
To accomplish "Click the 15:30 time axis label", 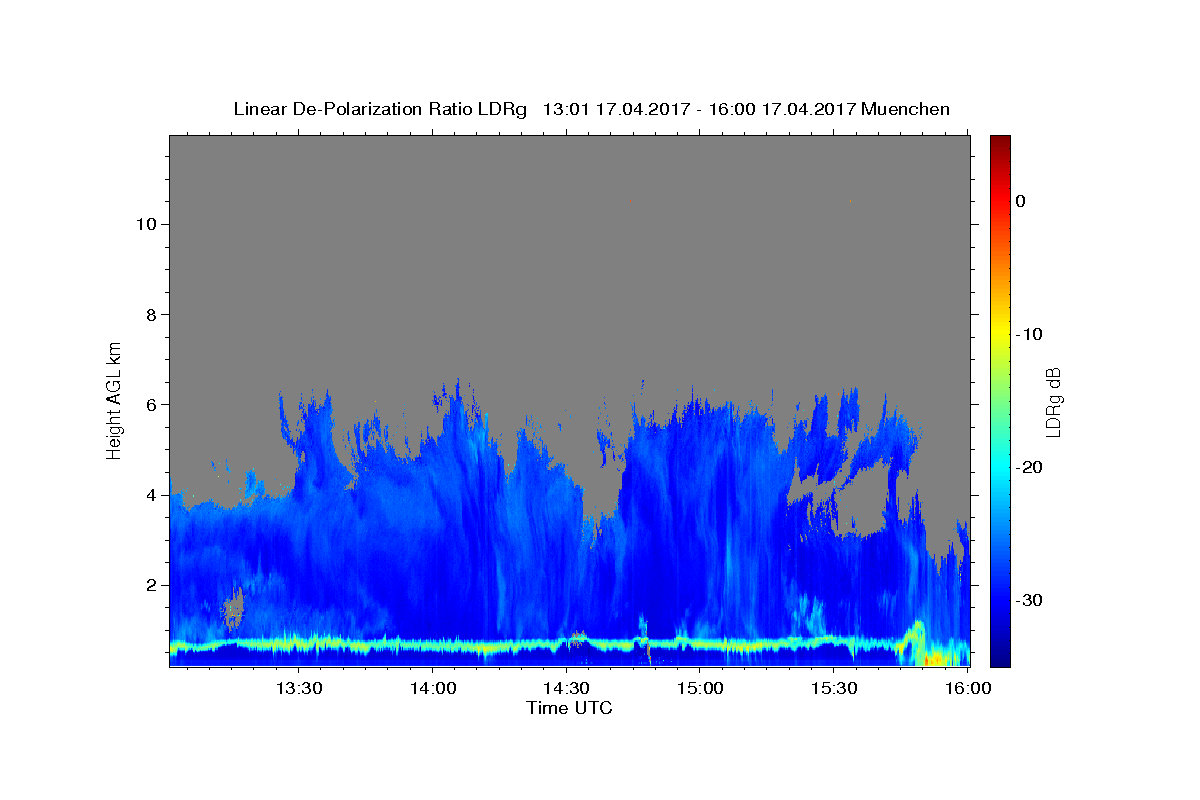I will (x=834, y=688).
